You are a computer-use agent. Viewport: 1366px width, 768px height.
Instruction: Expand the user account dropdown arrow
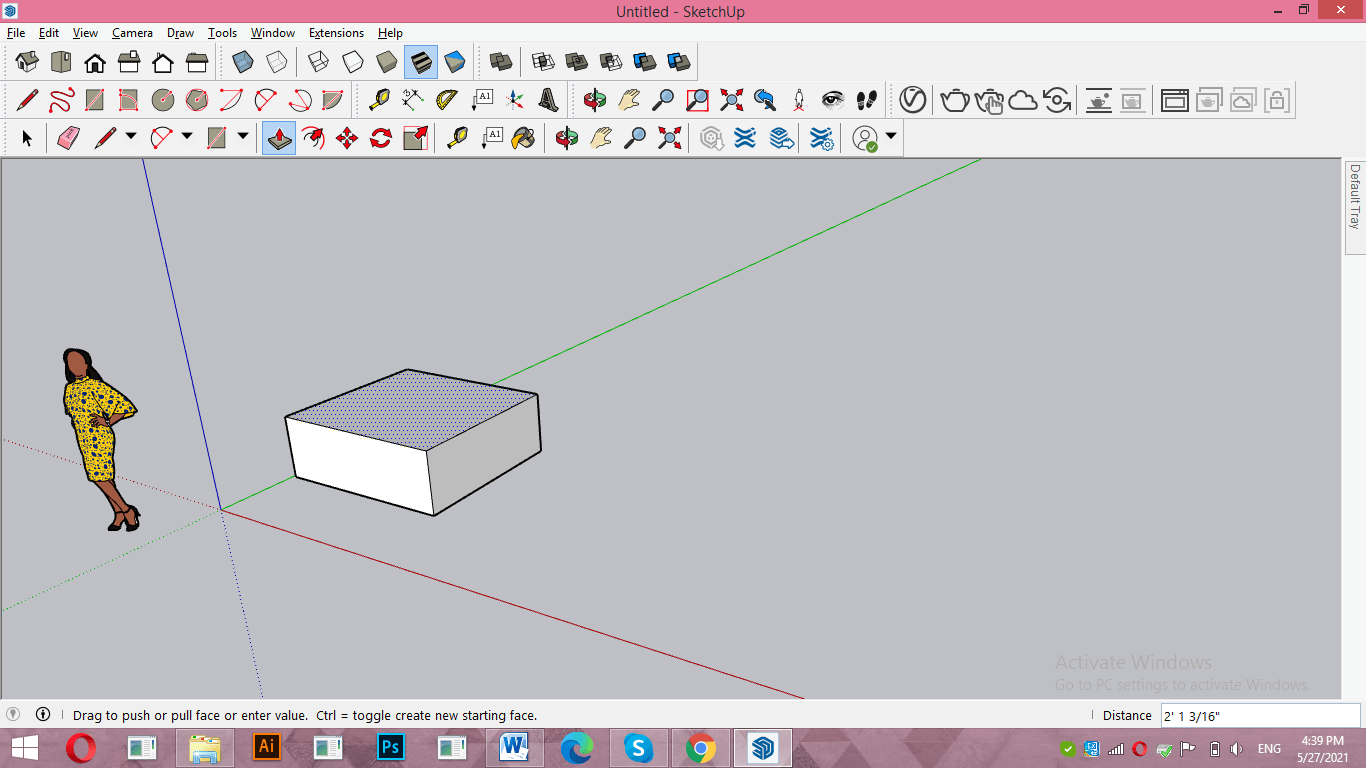point(890,137)
